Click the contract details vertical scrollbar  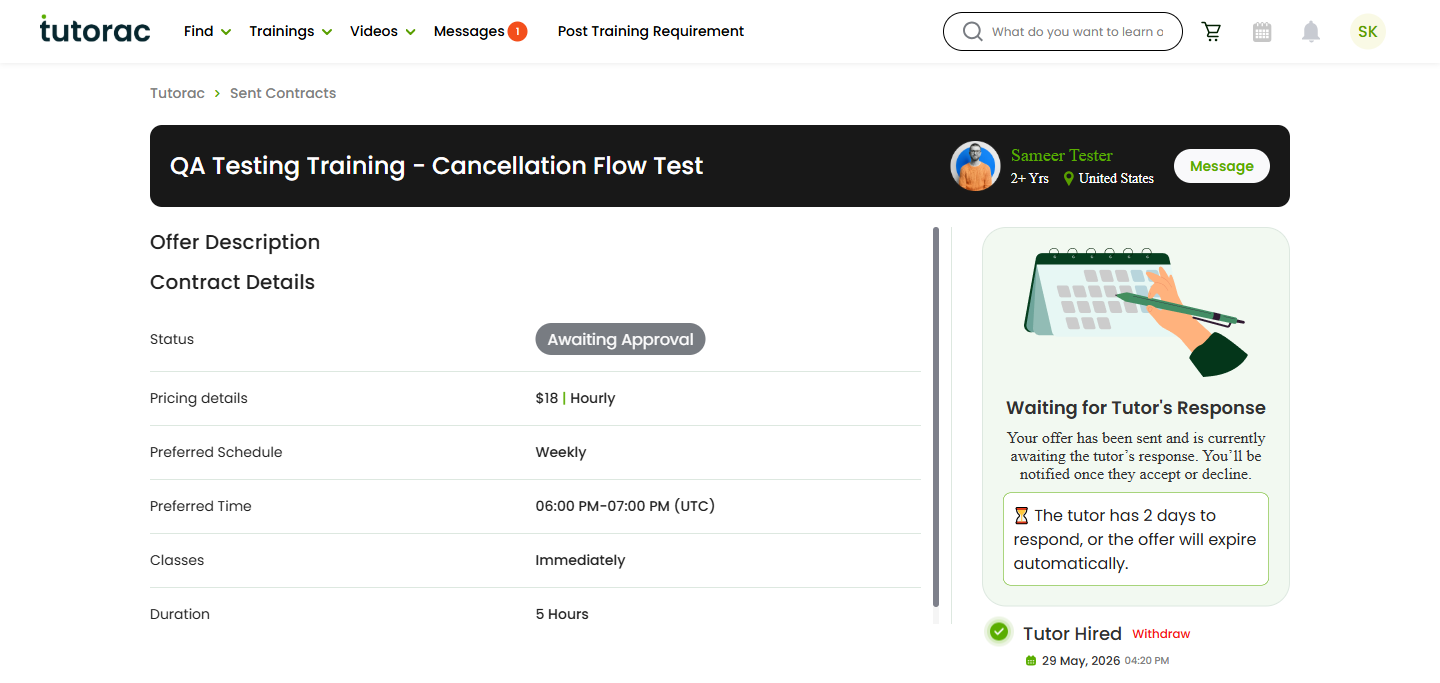pyautogui.click(x=936, y=417)
